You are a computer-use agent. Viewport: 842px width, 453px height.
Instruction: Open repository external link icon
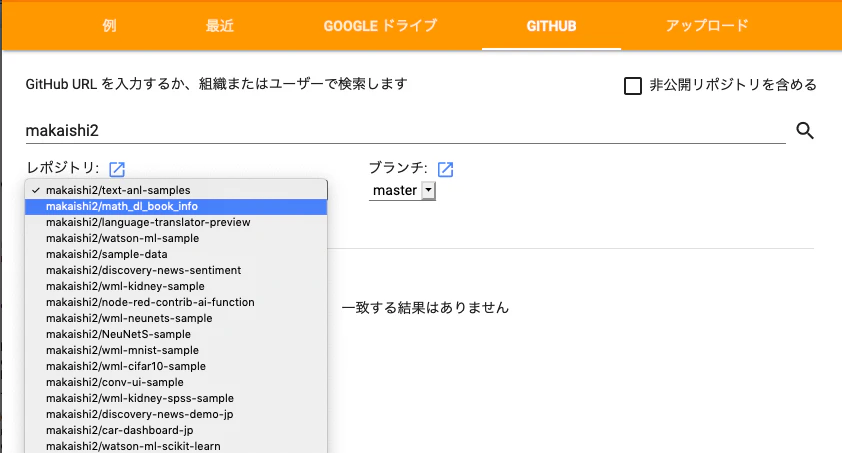click(117, 169)
